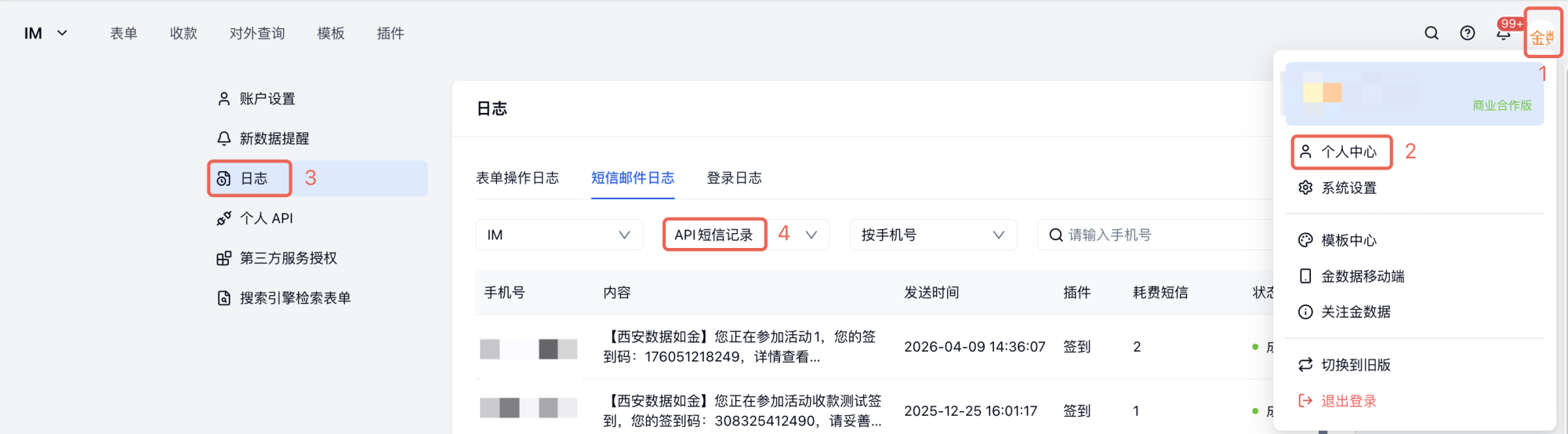Click the 日志 page heading
The height and width of the screenshot is (434, 1568).
click(492, 108)
